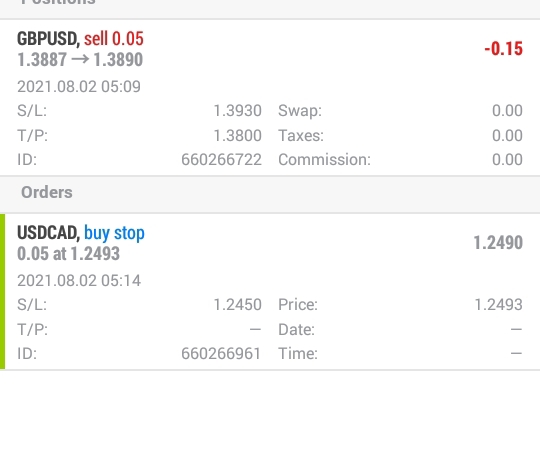Tap the -0.15 profit value

pyautogui.click(x=503, y=49)
